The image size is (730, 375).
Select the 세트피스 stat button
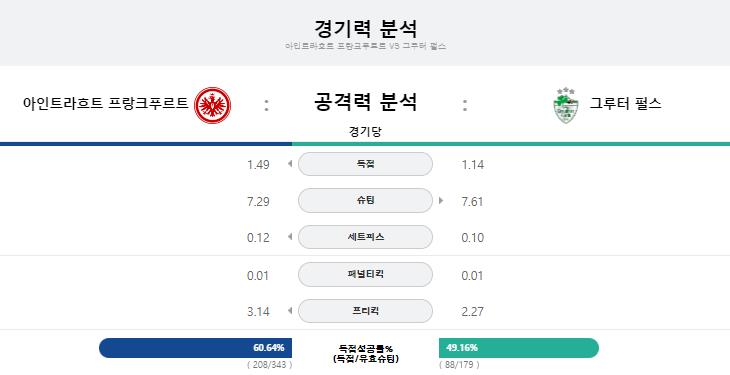point(365,237)
